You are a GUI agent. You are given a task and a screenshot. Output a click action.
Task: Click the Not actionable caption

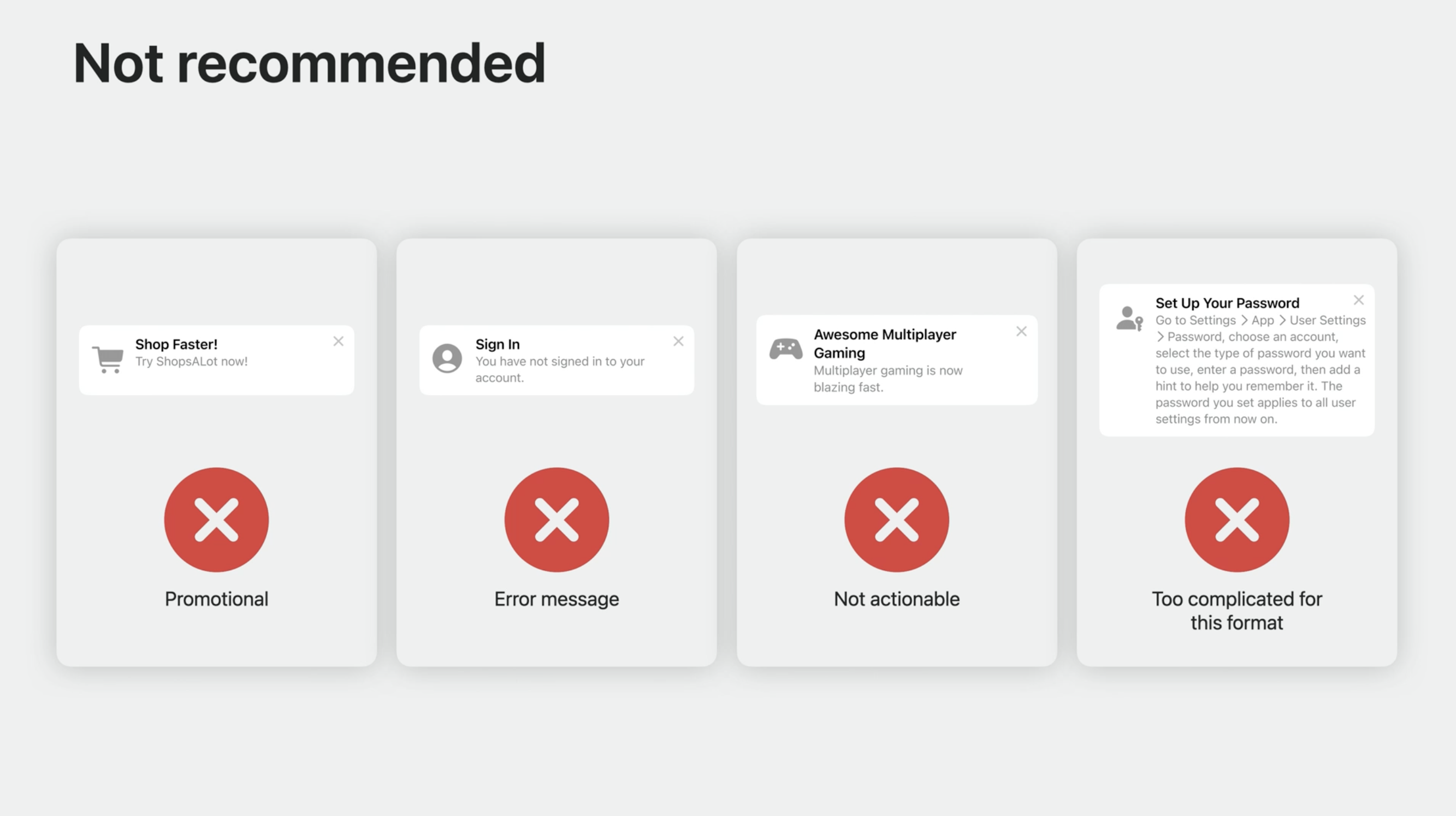point(896,599)
